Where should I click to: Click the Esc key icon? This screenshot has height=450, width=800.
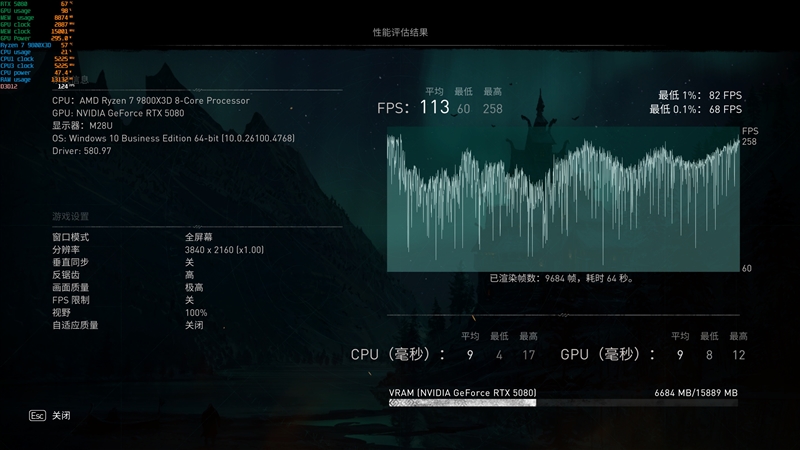coord(37,416)
